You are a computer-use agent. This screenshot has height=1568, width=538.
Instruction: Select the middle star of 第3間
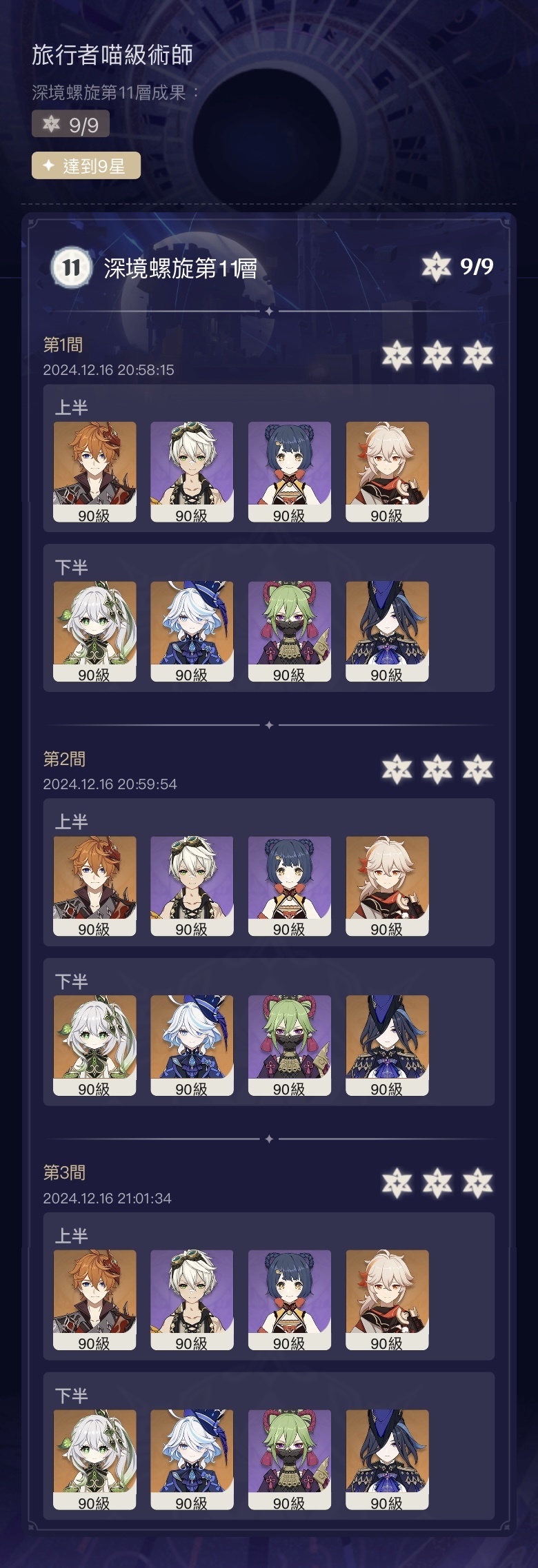tap(437, 1183)
